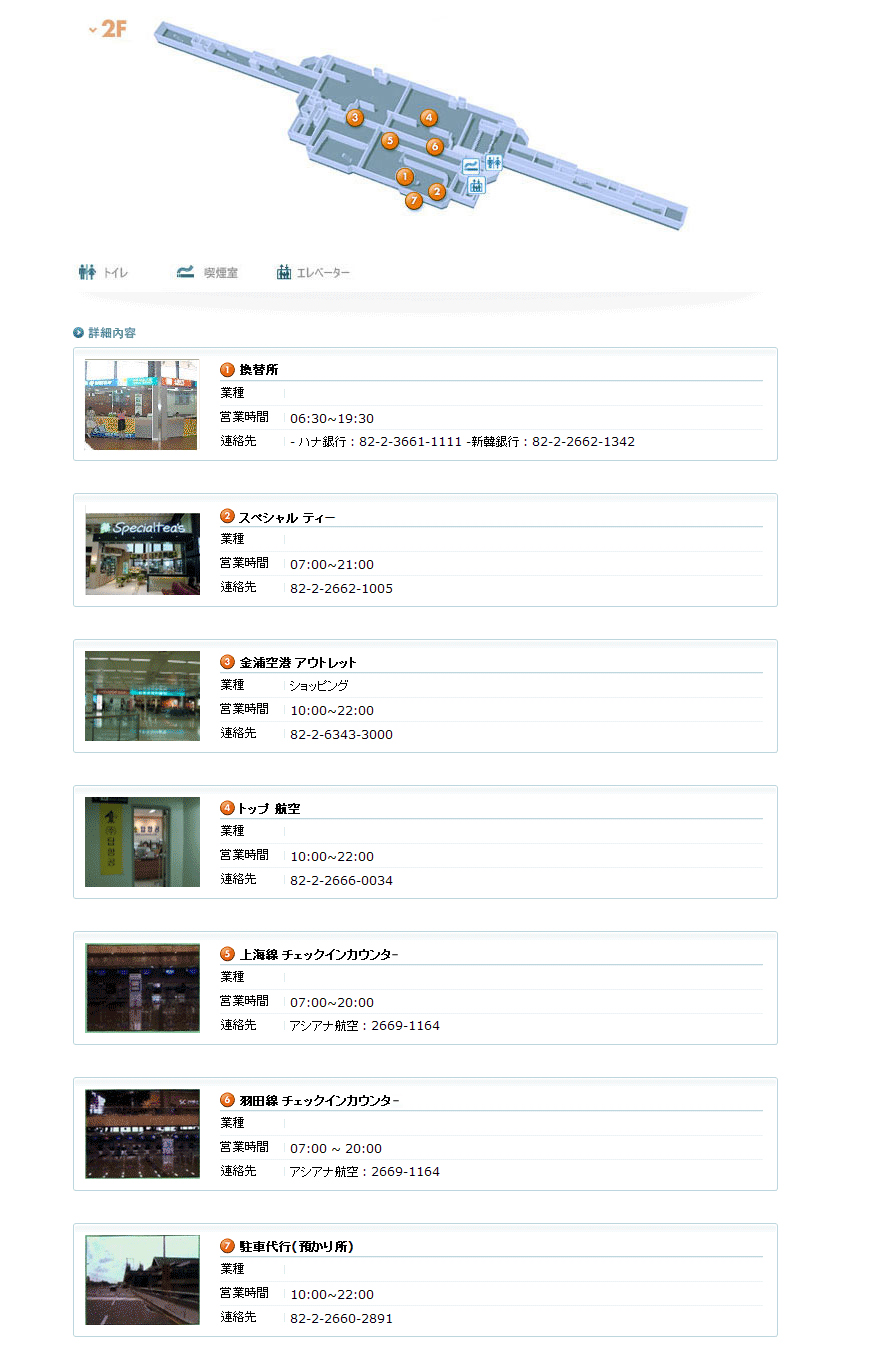Select marker 5 on the floor map
This screenshot has width=880, height=1346.
tap(390, 141)
